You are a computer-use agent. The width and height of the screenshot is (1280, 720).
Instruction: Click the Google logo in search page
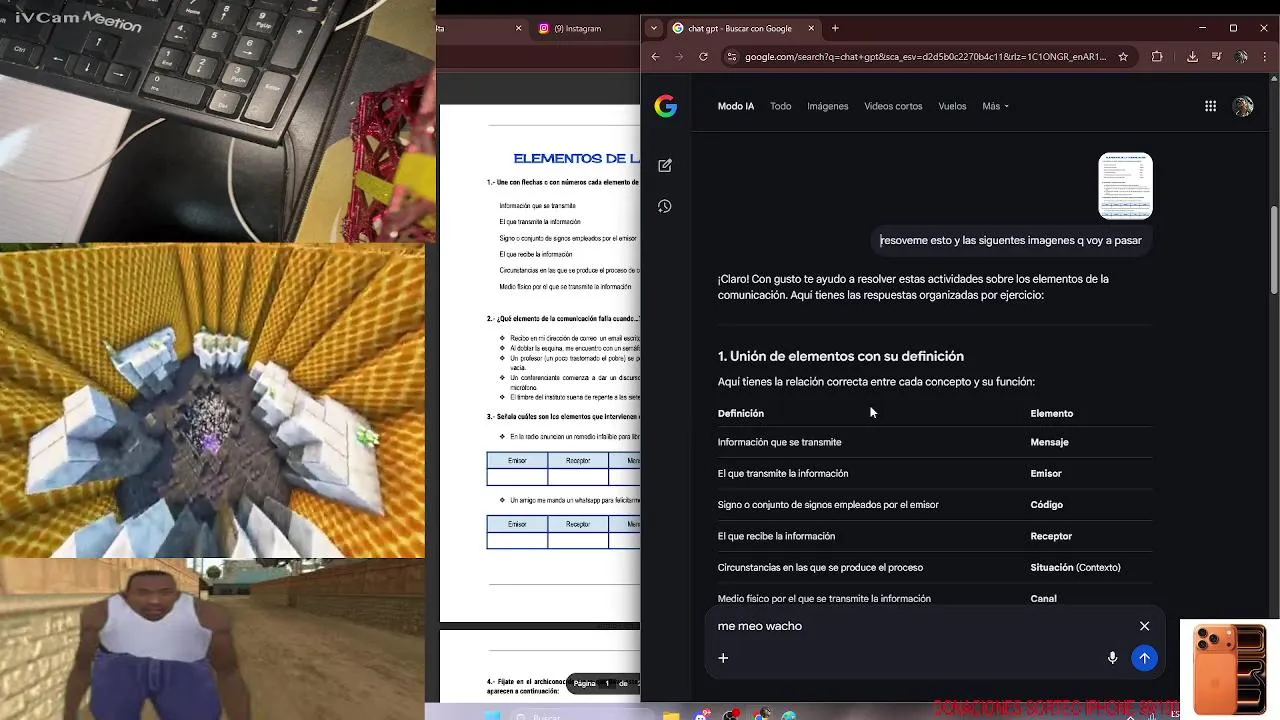(666, 106)
